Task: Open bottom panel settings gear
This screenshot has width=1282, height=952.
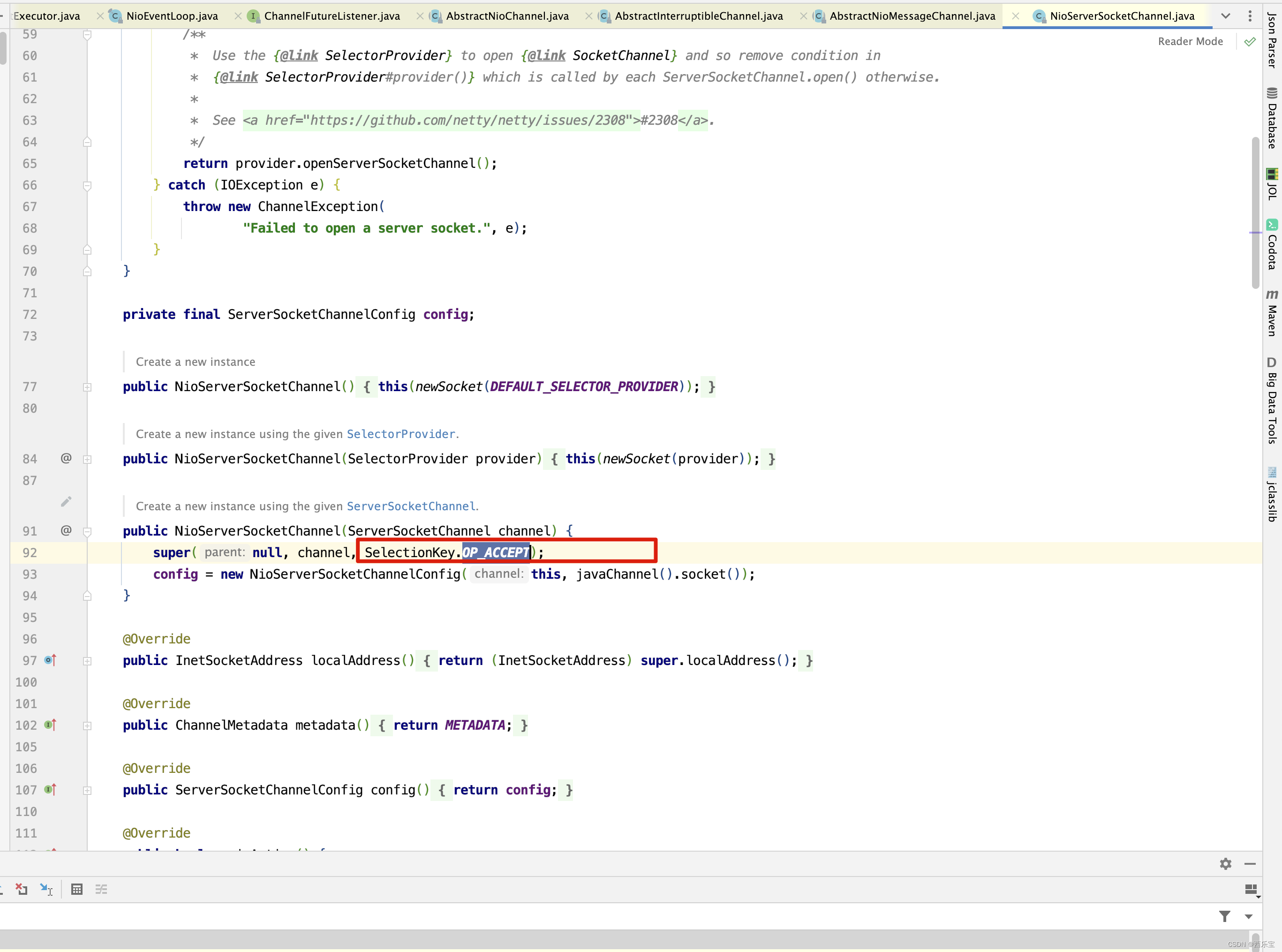Action: [x=1226, y=864]
